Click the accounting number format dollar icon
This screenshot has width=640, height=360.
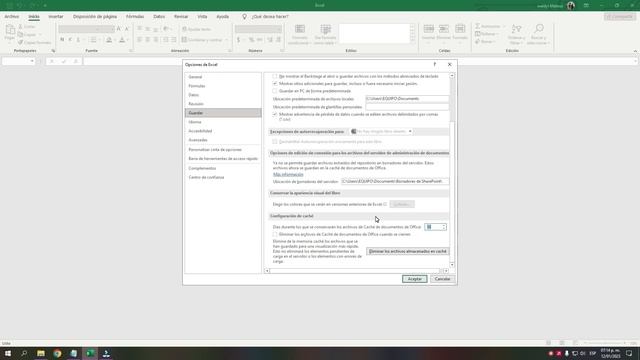238,40
